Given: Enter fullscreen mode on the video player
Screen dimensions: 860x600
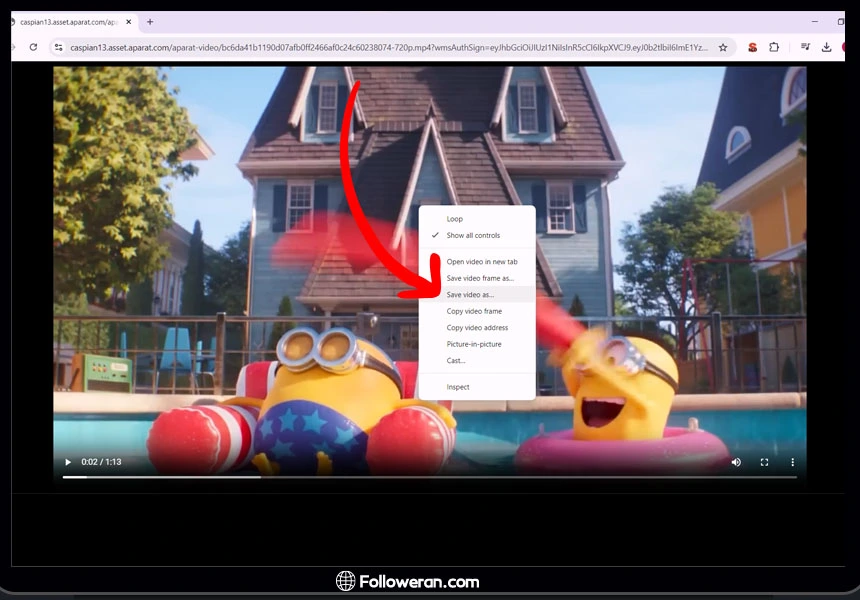Looking at the screenshot, I should pos(764,462).
